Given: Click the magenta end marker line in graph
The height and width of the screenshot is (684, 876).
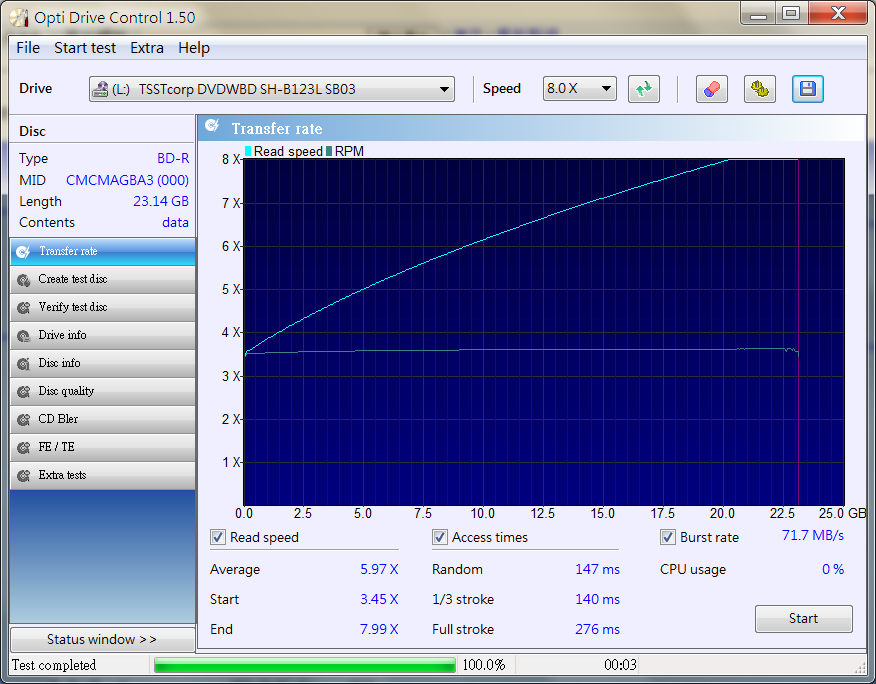Looking at the screenshot, I should pos(798,332).
